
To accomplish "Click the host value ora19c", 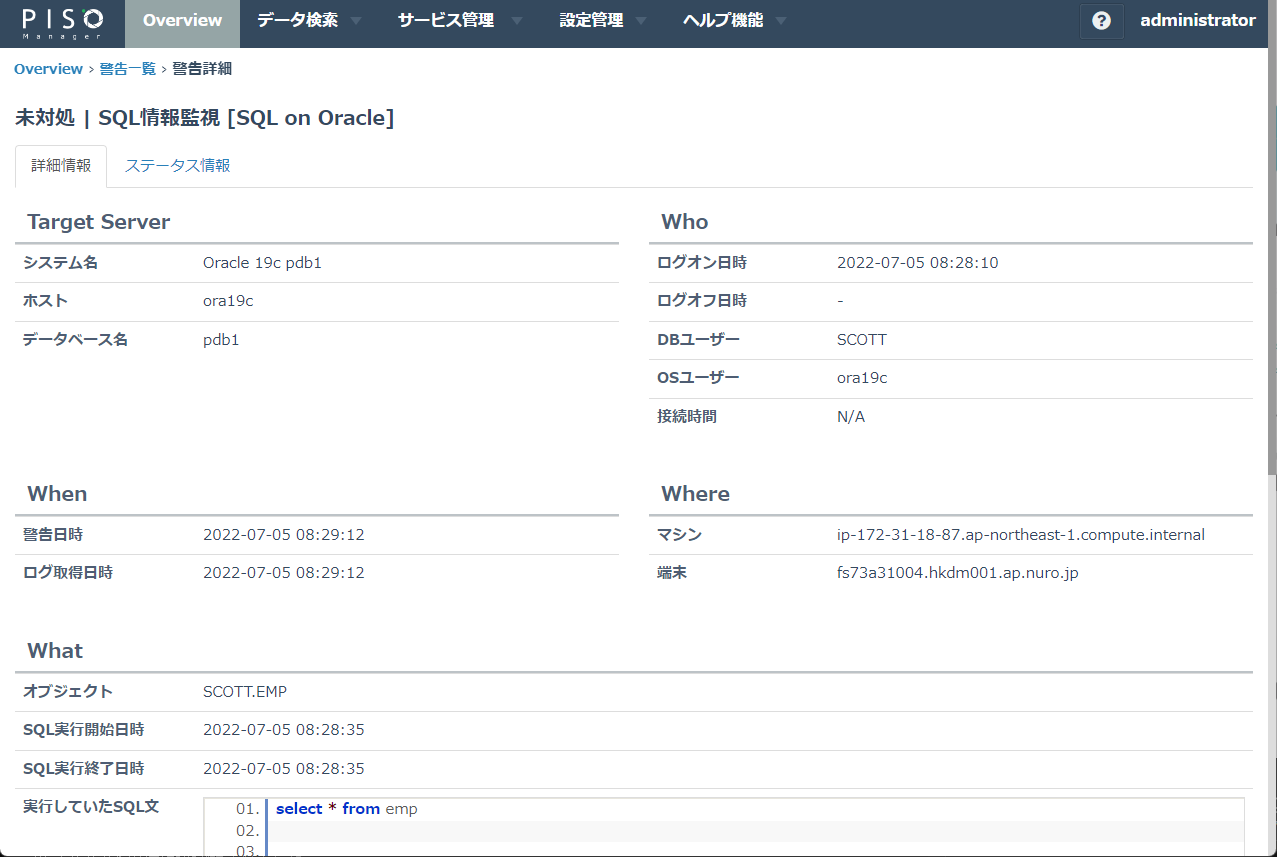I will [x=228, y=301].
